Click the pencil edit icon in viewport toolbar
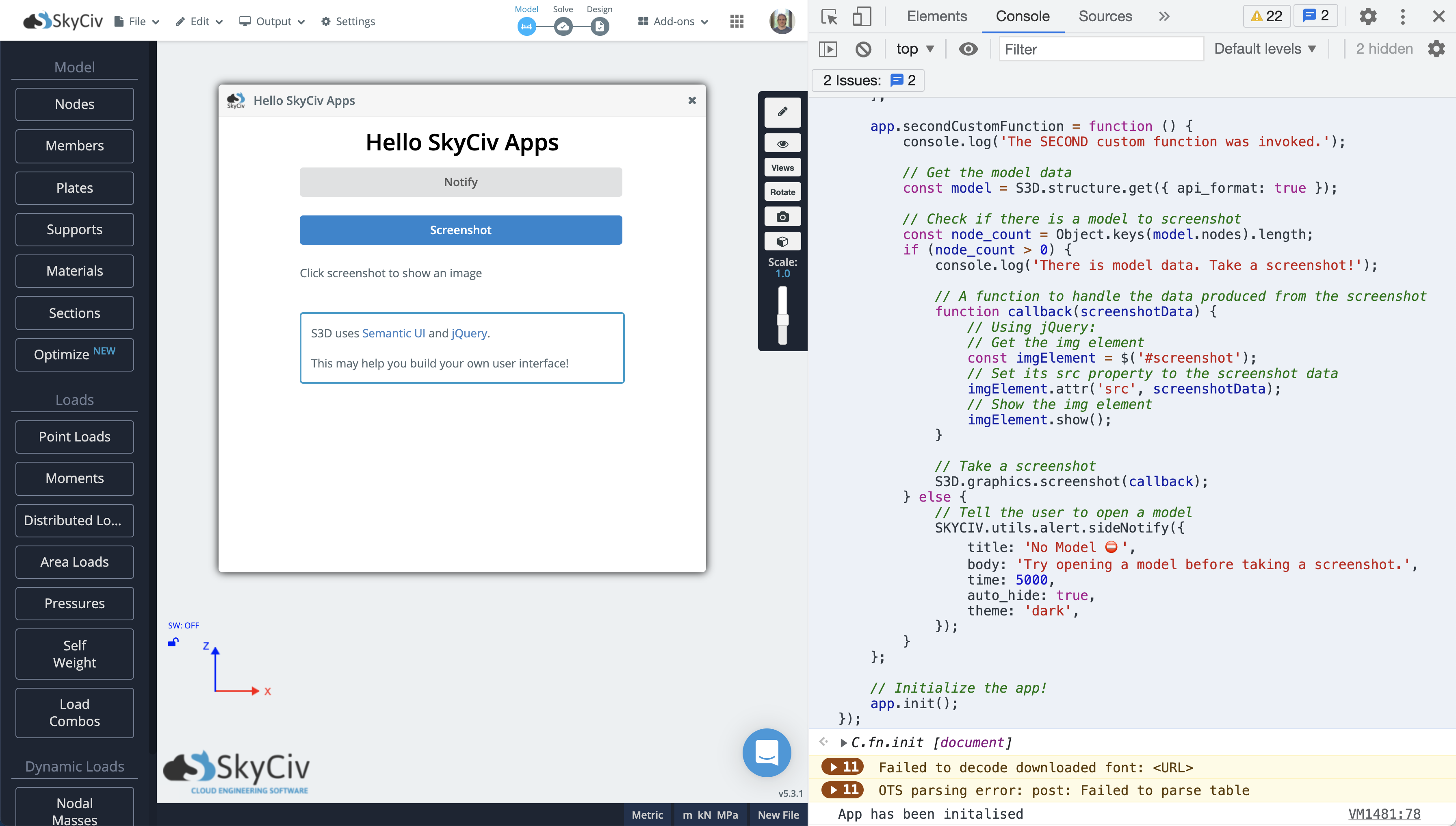The height and width of the screenshot is (826, 1456). coord(782,112)
